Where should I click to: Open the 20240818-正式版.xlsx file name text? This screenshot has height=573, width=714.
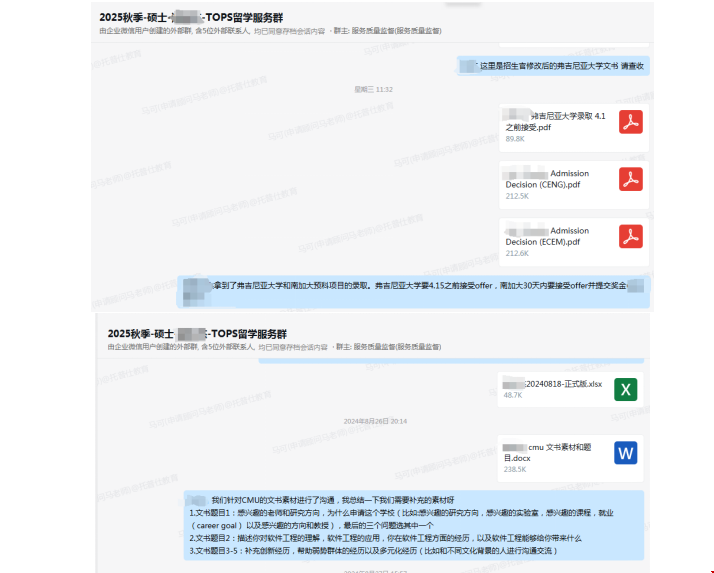(x=552, y=383)
